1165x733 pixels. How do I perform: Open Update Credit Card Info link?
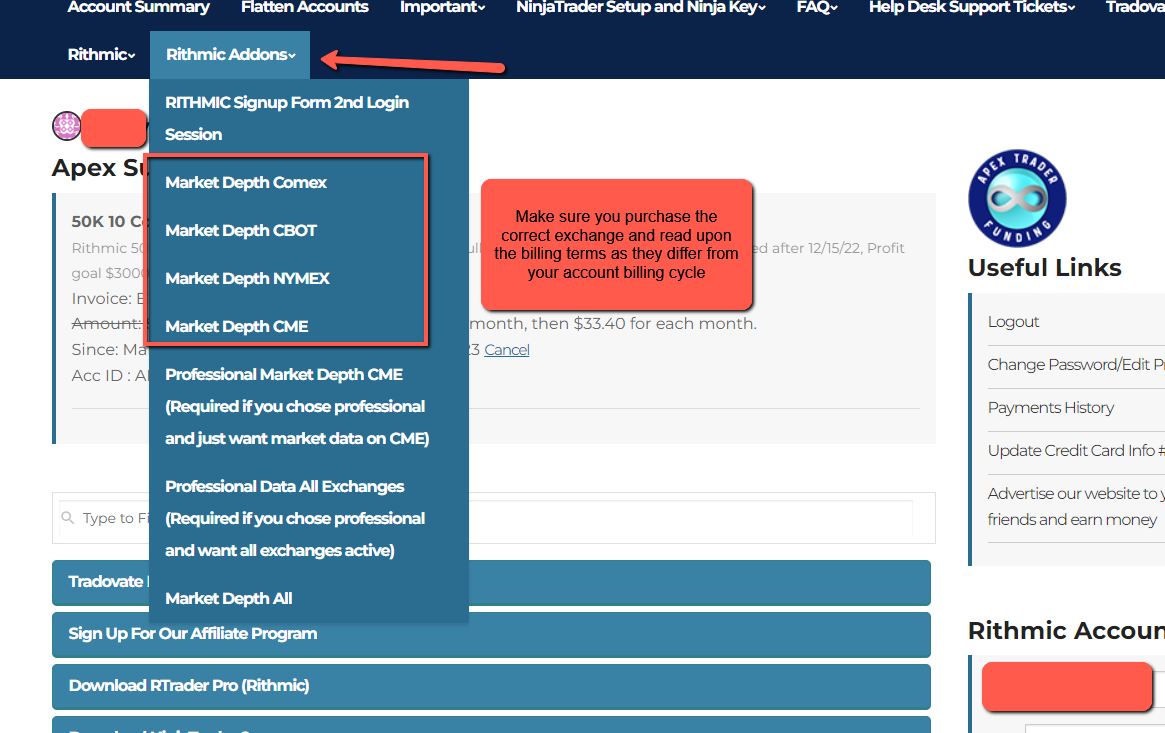pyautogui.click(x=1076, y=451)
